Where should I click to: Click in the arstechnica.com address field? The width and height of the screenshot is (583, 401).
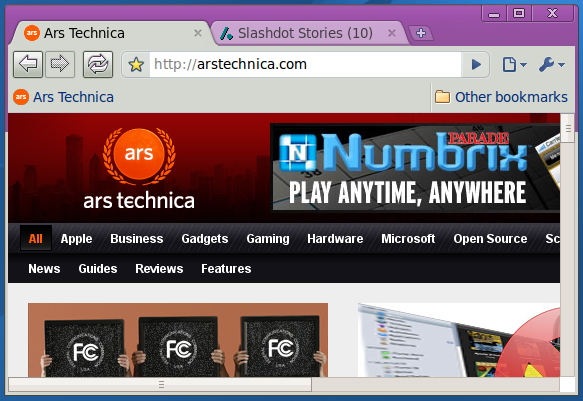tap(305, 65)
